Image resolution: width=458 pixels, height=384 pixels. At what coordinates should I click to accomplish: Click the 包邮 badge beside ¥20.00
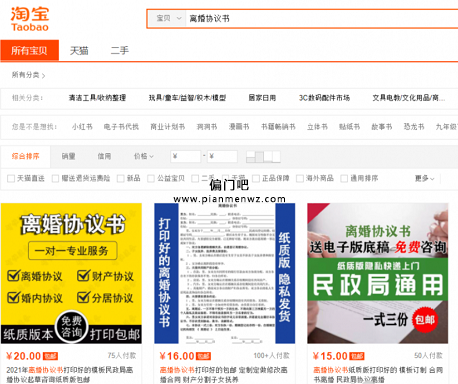coord(50,356)
